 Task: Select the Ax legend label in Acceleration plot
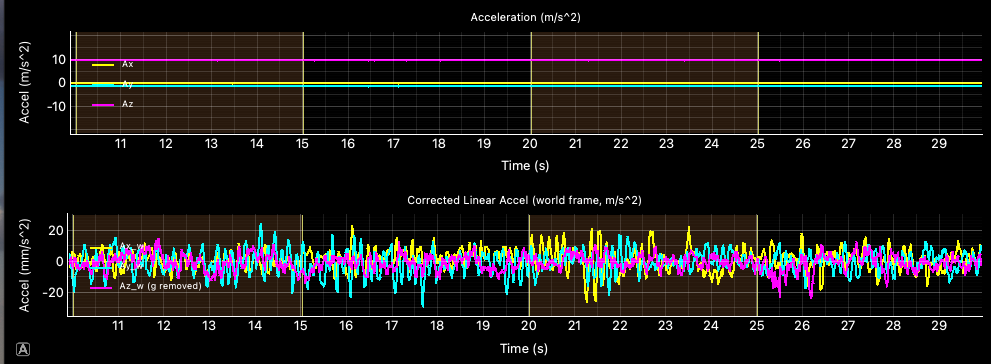coord(127,64)
